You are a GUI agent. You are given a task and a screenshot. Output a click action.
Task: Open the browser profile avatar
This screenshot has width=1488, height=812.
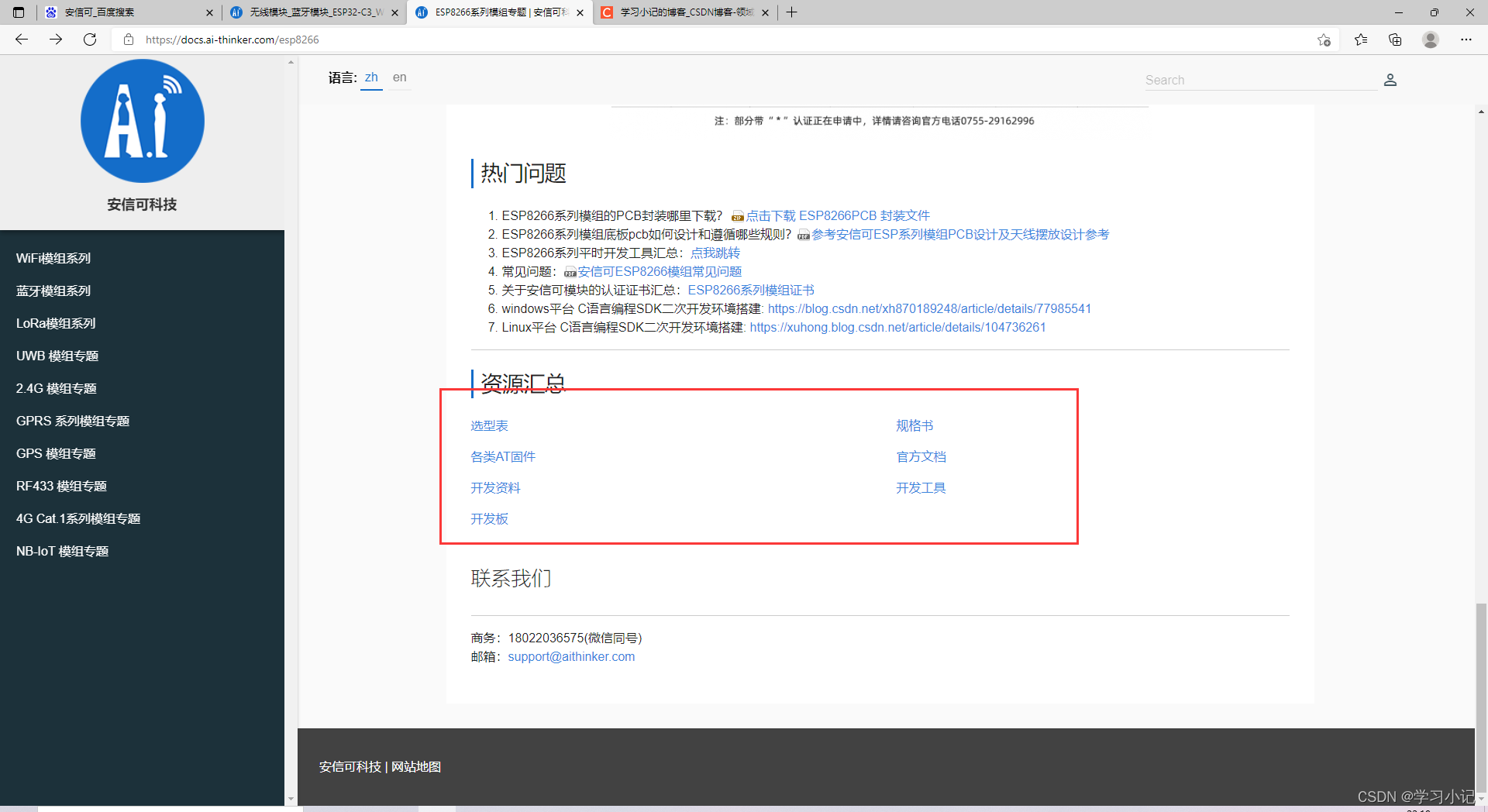tap(1431, 40)
